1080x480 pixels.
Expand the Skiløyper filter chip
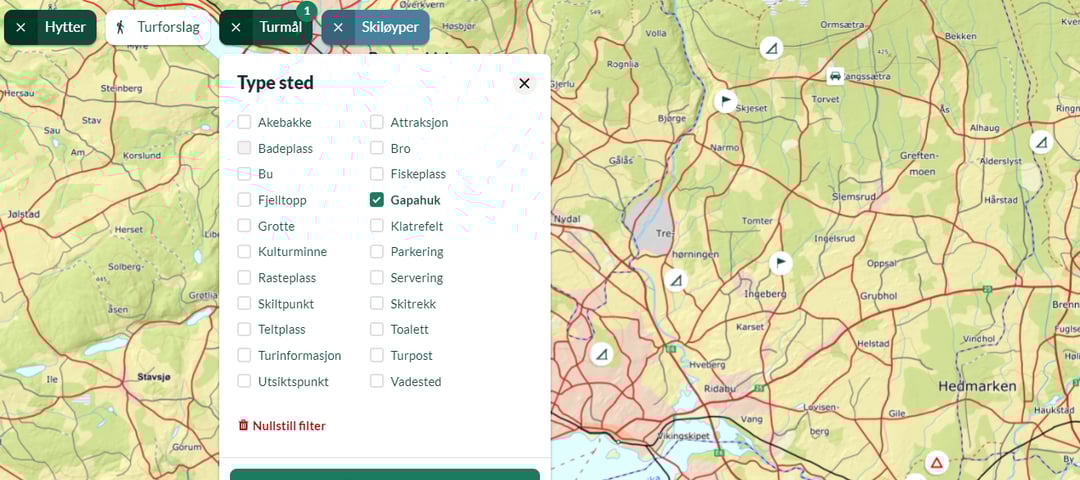click(x=390, y=27)
